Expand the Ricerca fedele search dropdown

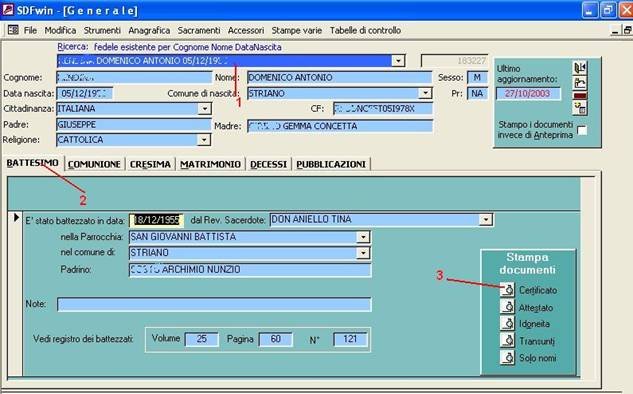click(398, 61)
